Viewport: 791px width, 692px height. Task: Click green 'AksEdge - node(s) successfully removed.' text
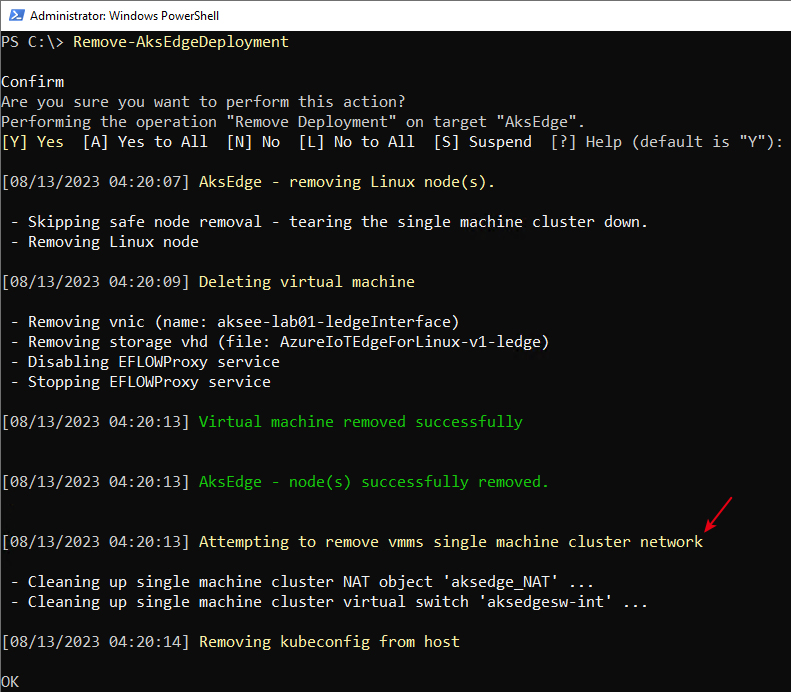(x=374, y=482)
